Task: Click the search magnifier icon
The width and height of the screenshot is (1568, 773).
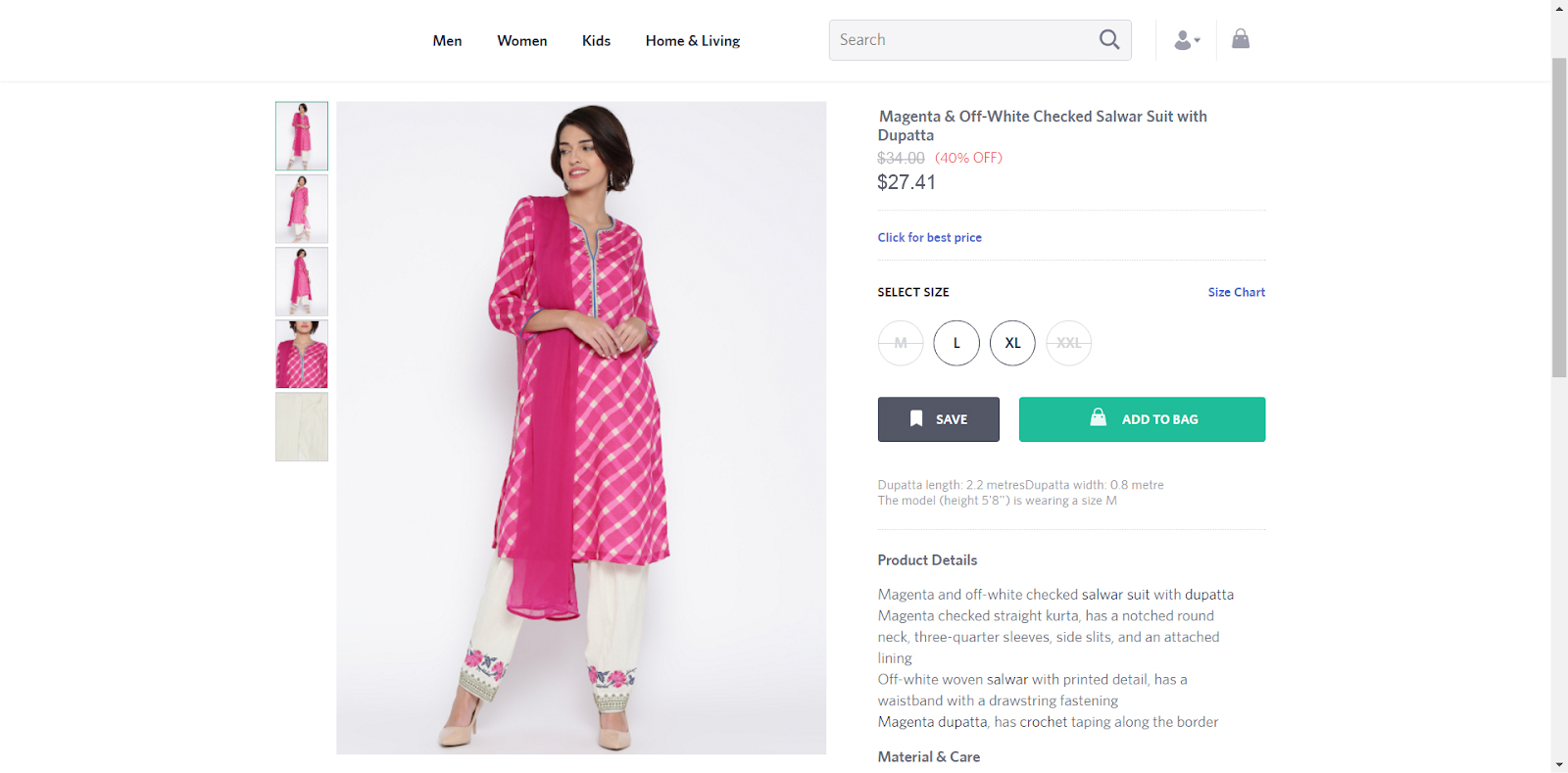Action: 1108,40
